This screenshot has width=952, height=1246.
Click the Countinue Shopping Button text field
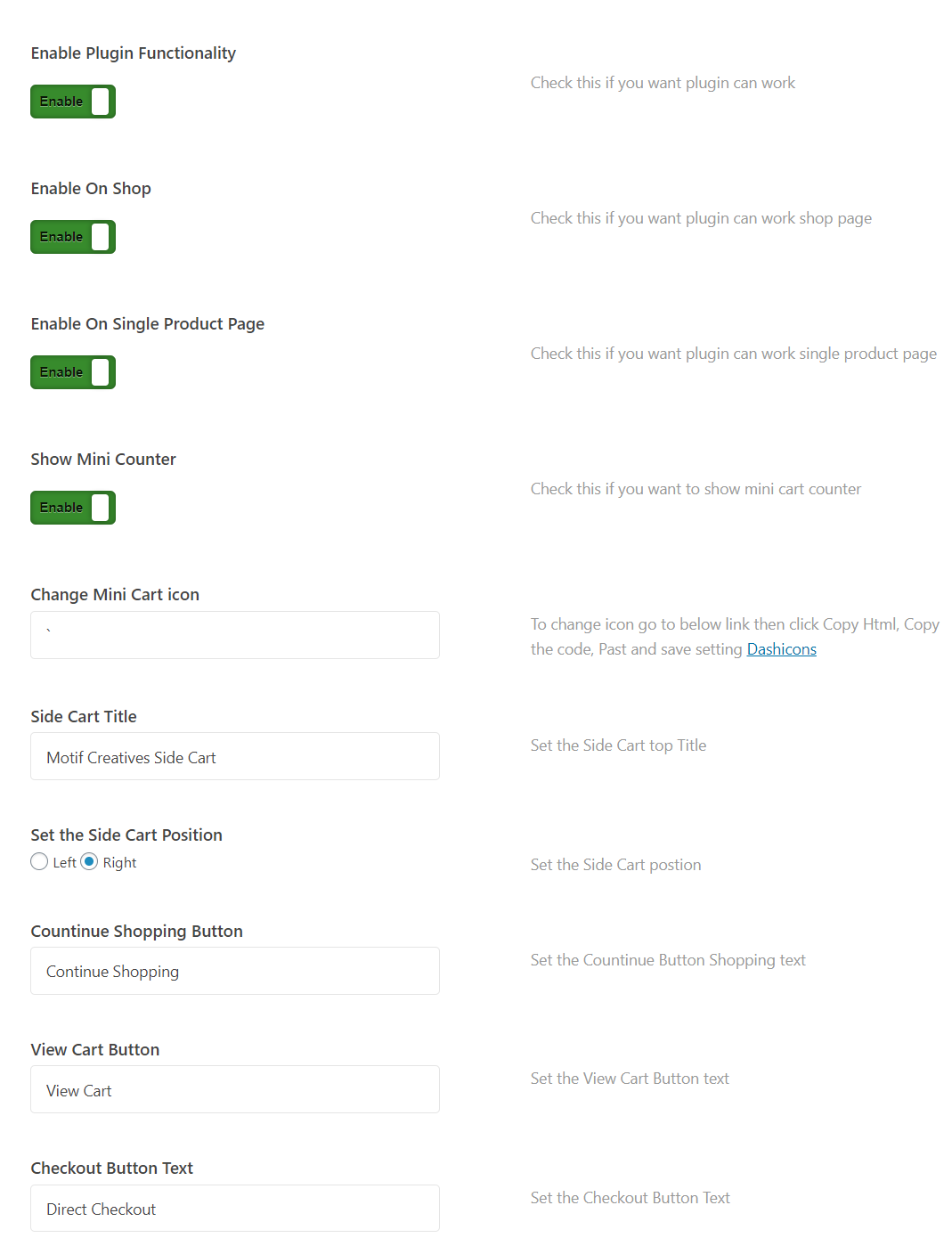coord(235,971)
